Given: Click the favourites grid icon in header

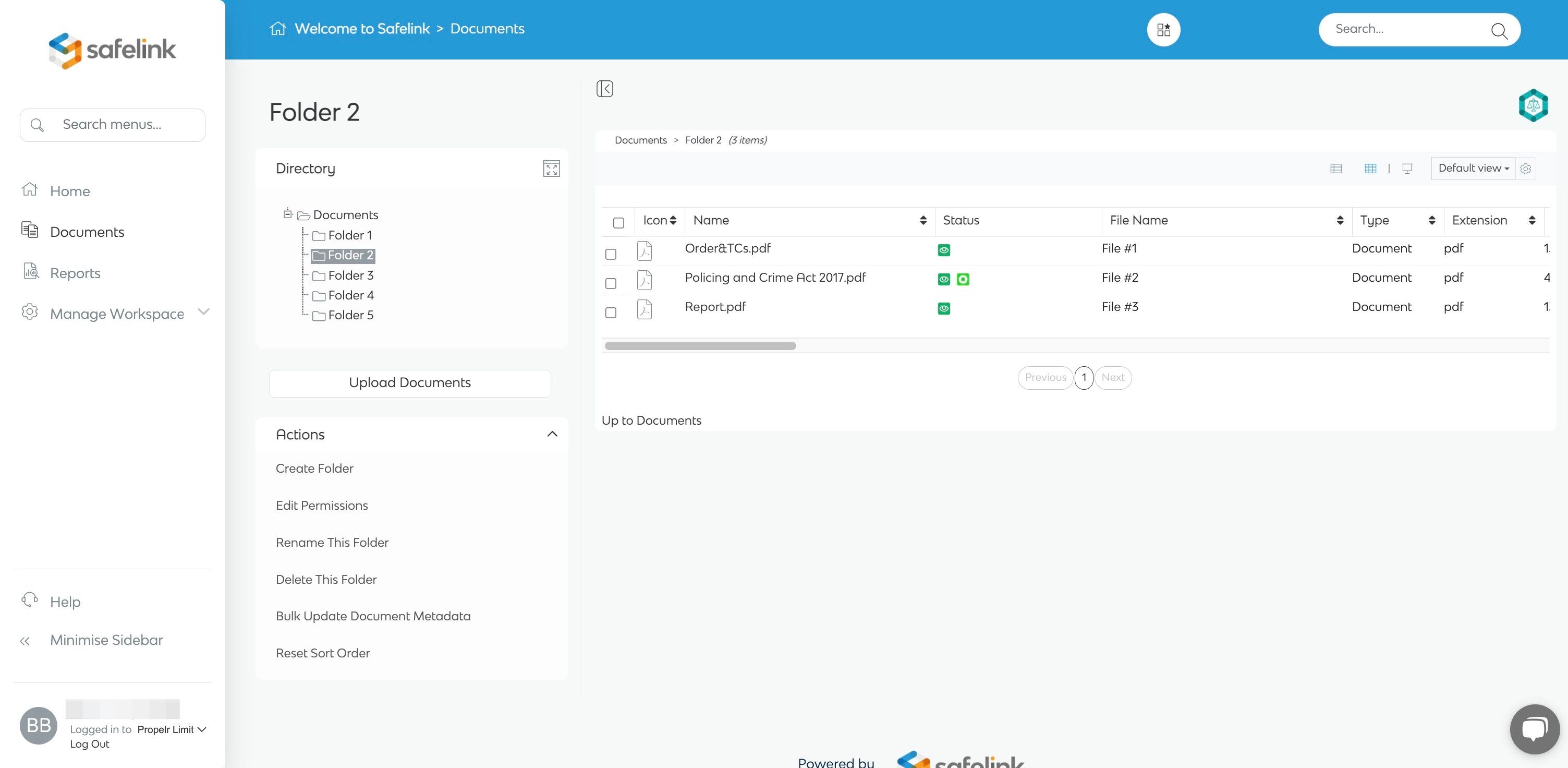Looking at the screenshot, I should click(1163, 29).
